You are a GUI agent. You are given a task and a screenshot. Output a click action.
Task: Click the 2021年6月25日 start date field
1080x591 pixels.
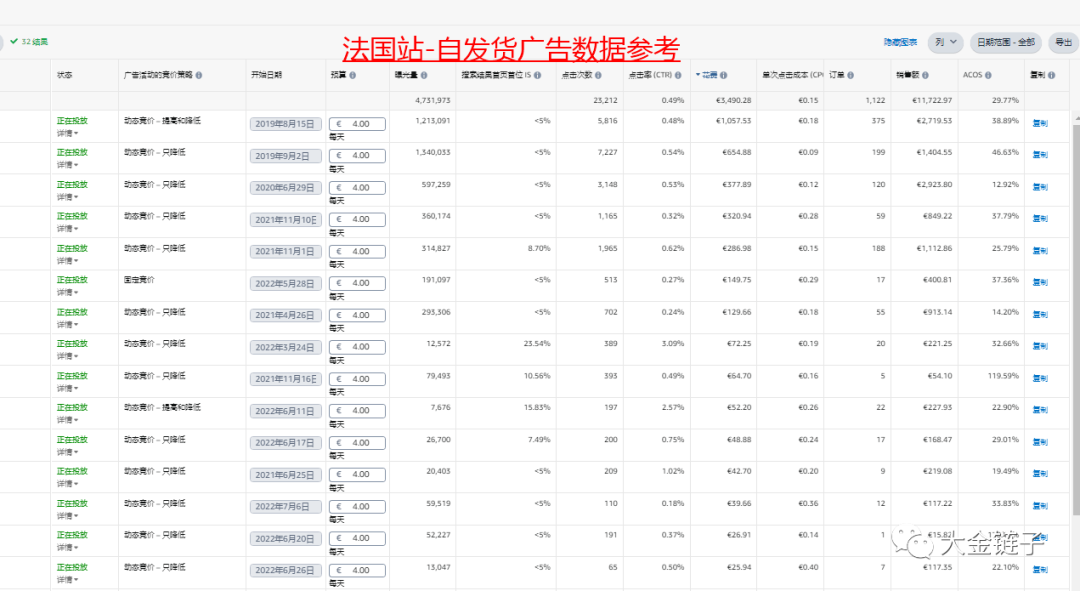tap(285, 475)
